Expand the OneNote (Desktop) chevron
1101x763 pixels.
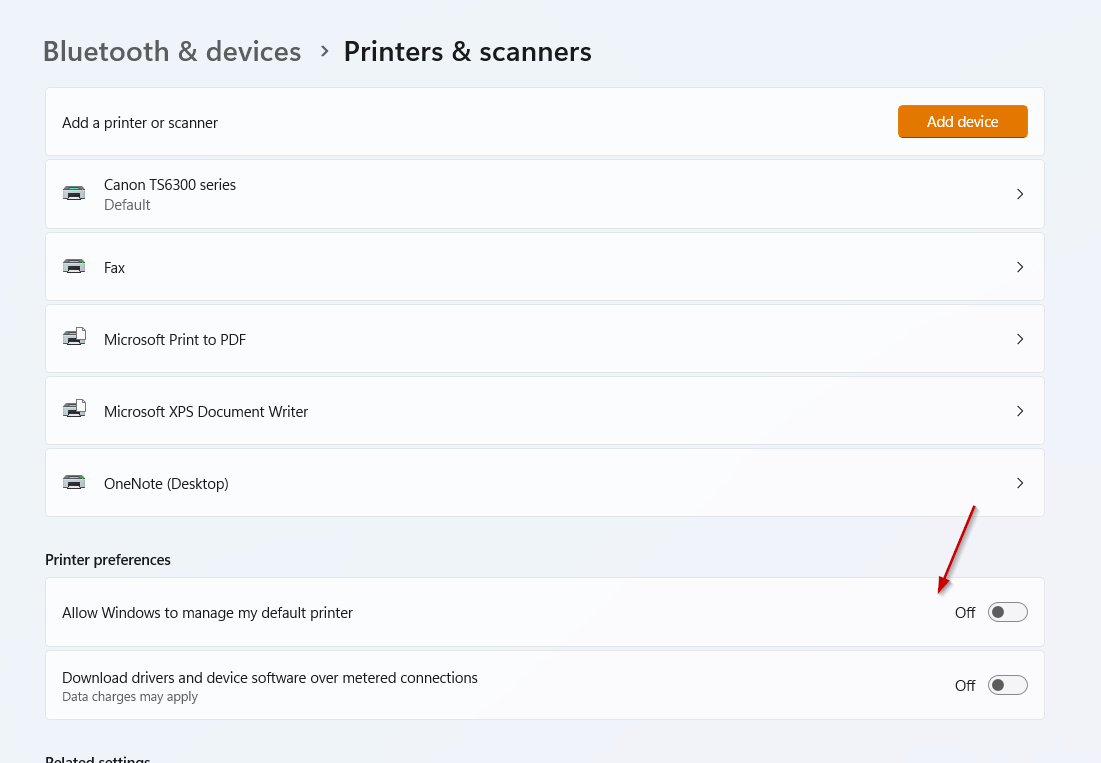(x=1020, y=483)
